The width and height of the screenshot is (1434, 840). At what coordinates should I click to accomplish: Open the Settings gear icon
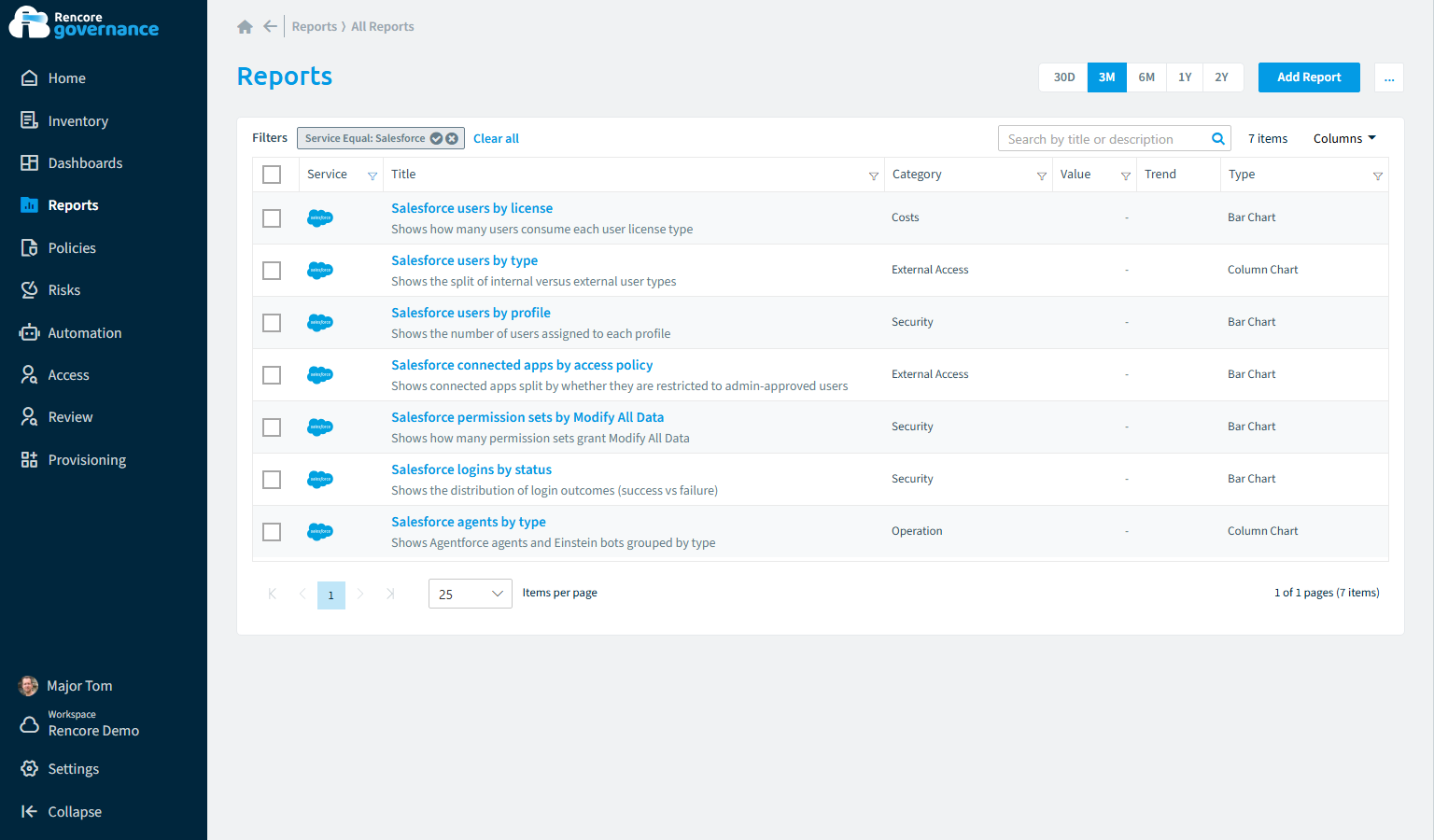[29, 769]
